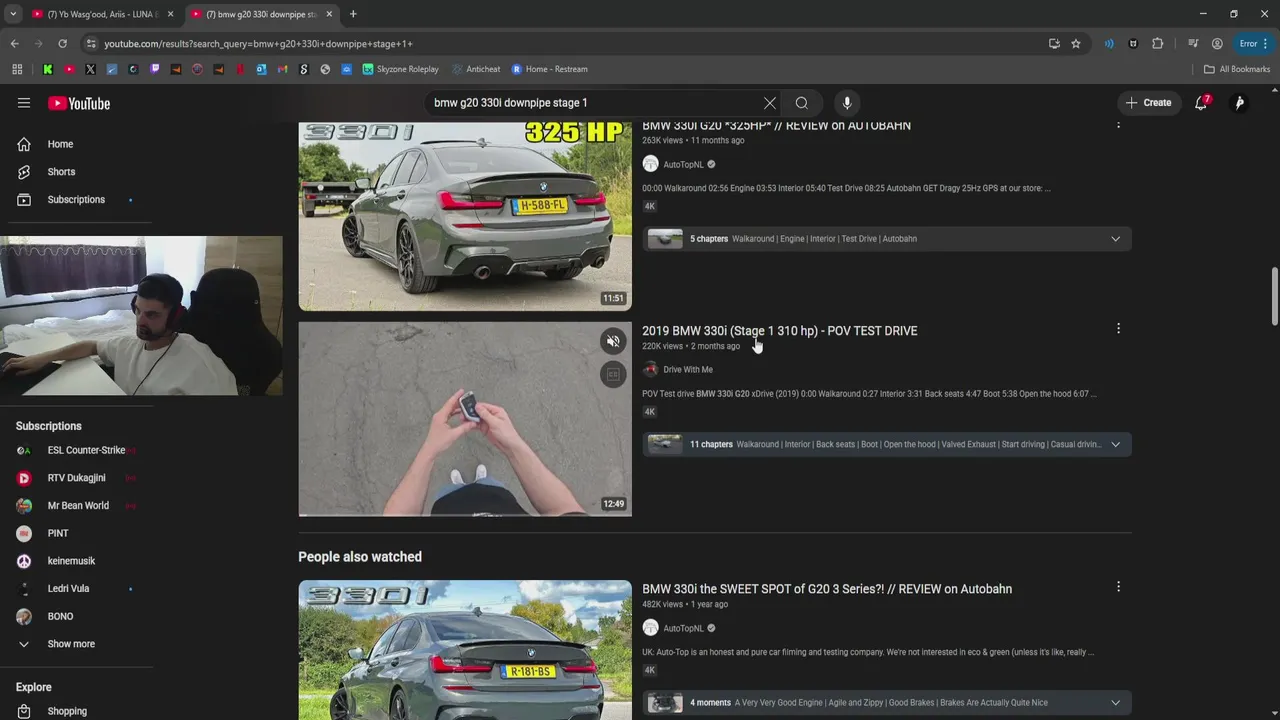This screenshot has height=720, width=1280.
Task: Expand the 11 chapters row
Action: [887, 444]
